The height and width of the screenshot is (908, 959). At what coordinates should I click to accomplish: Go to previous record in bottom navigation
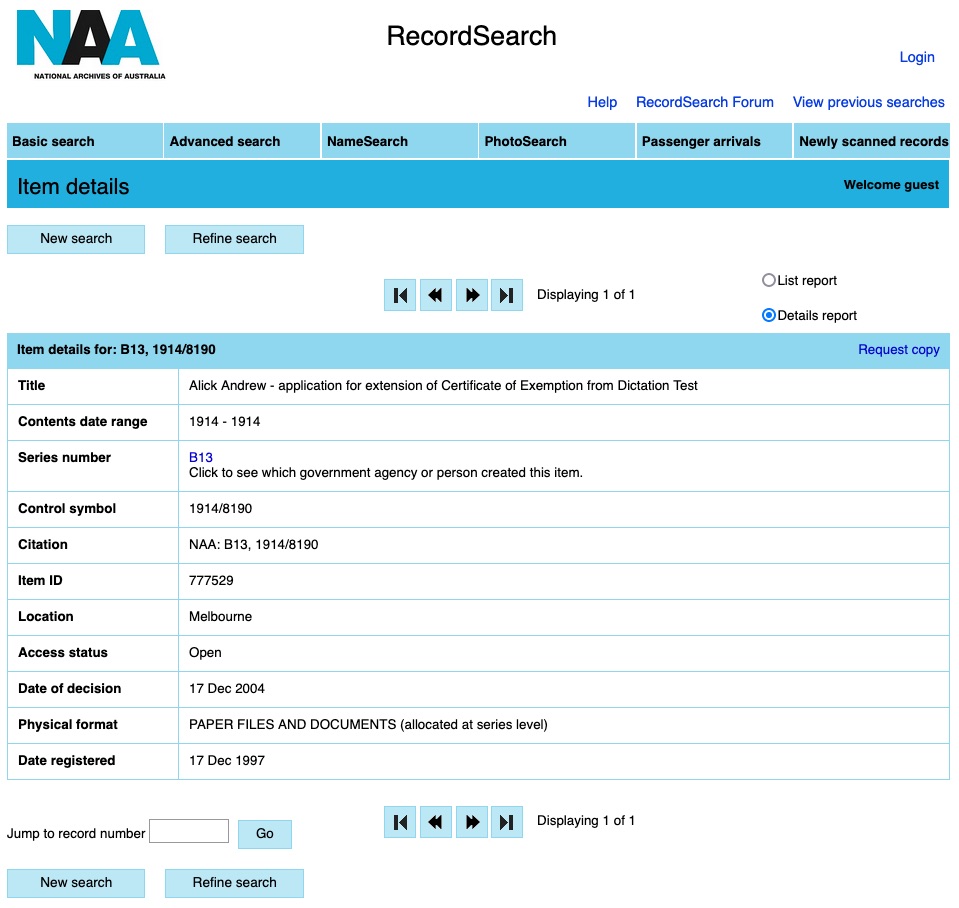click(435, 822)
